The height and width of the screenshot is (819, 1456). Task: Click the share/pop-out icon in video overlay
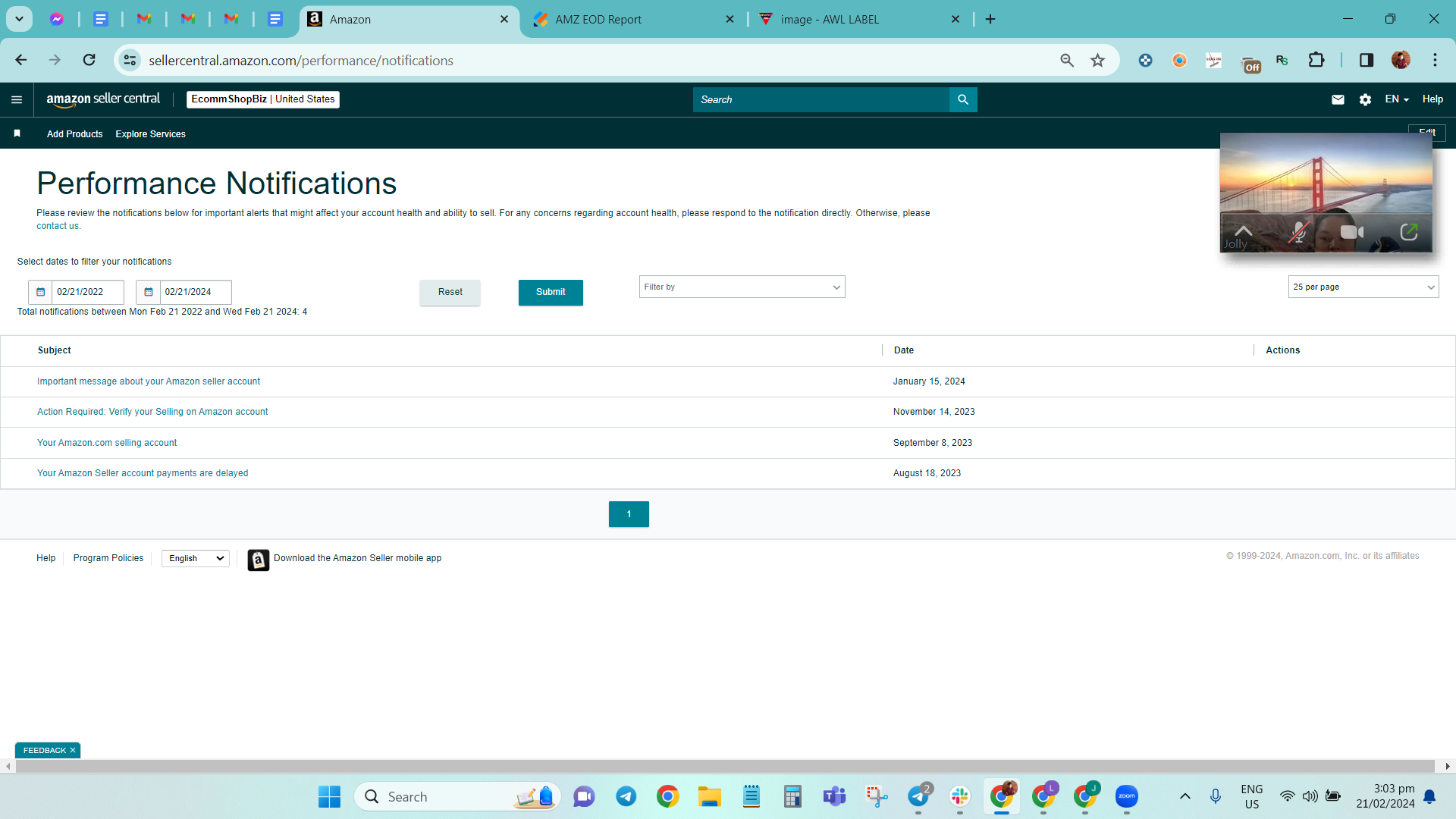coord(1409,232)
